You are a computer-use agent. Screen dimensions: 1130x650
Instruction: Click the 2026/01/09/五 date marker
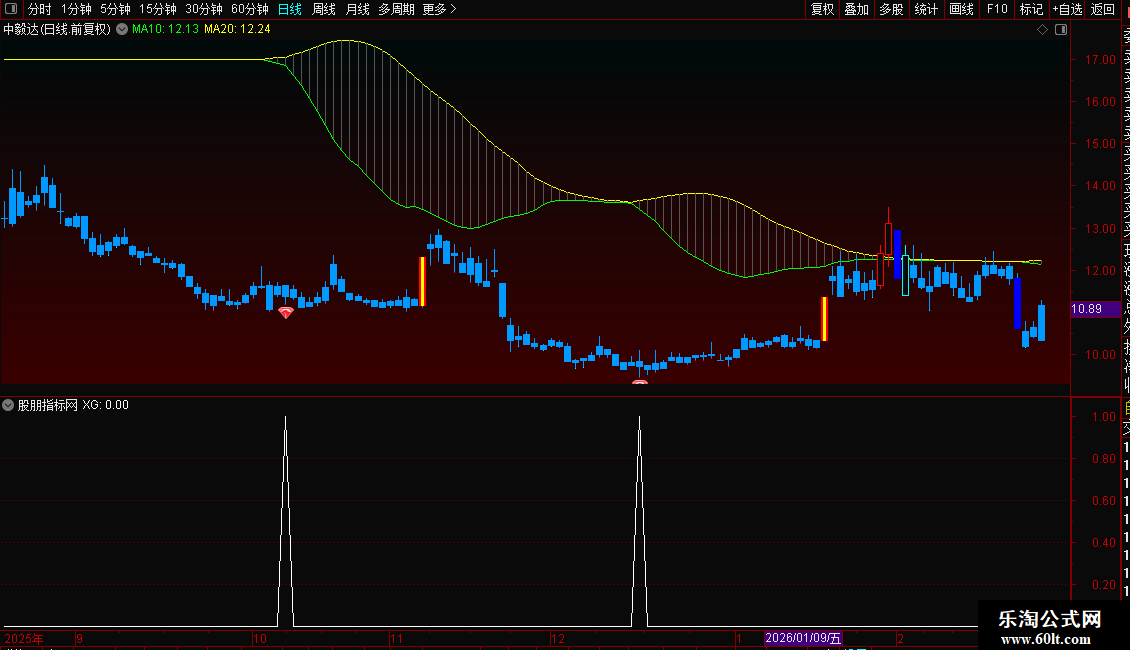[803, 638]
